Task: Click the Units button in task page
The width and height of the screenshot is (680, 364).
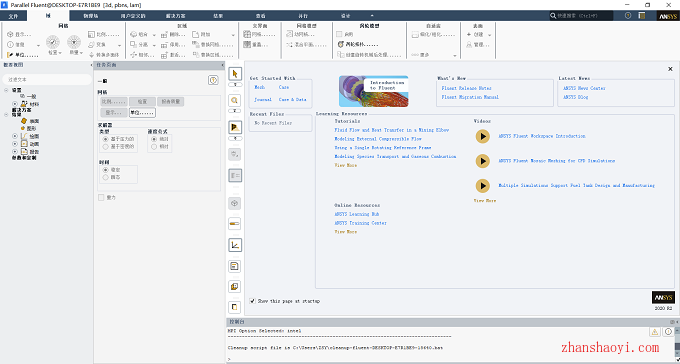Action: click(x=142, y=112)
